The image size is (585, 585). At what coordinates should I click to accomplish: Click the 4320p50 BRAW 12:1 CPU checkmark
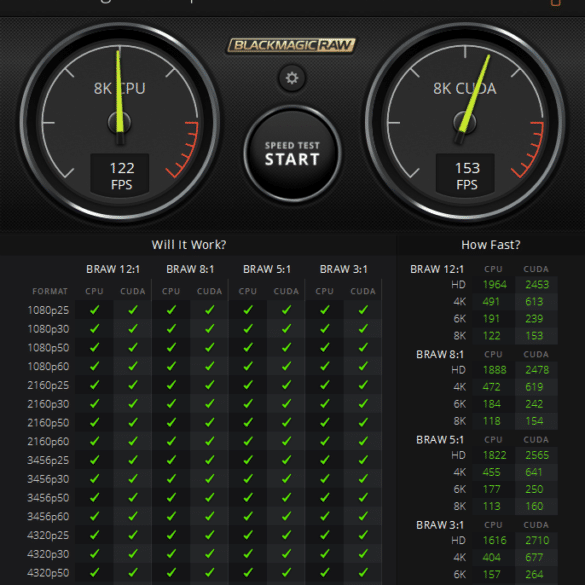(94, 572)
